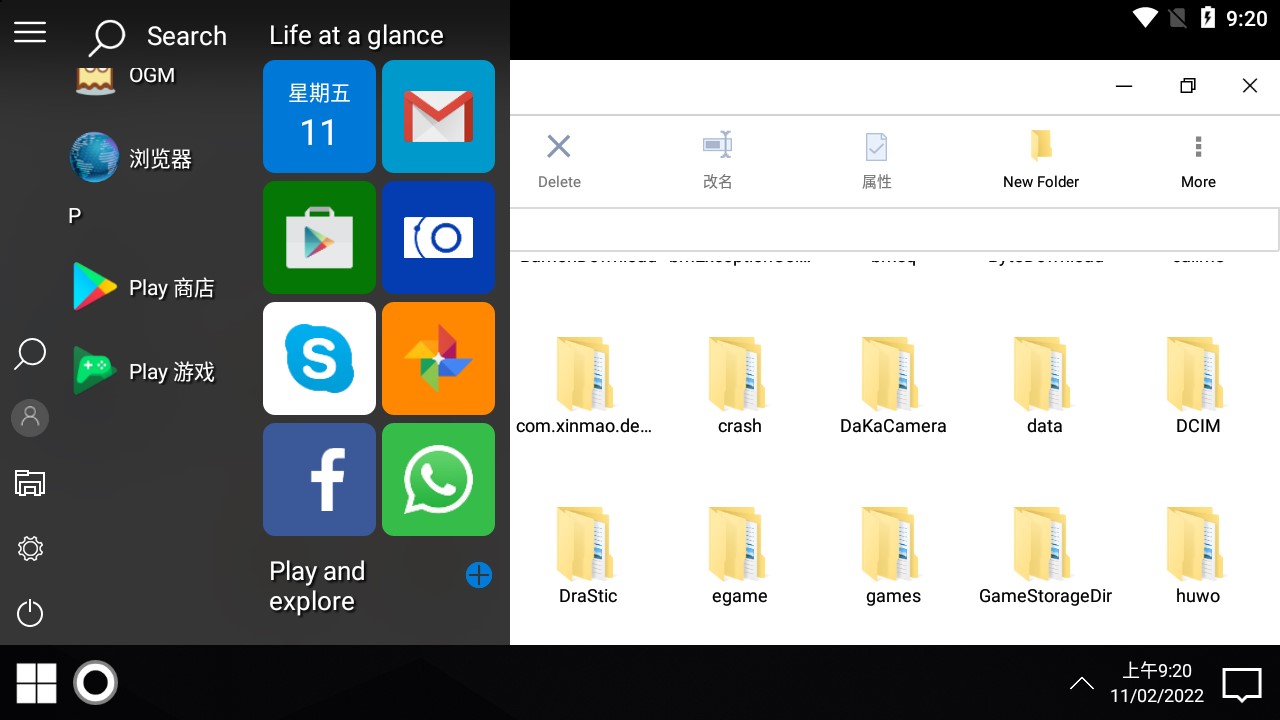Open the Gmail tile

click(x=438, y=116)
